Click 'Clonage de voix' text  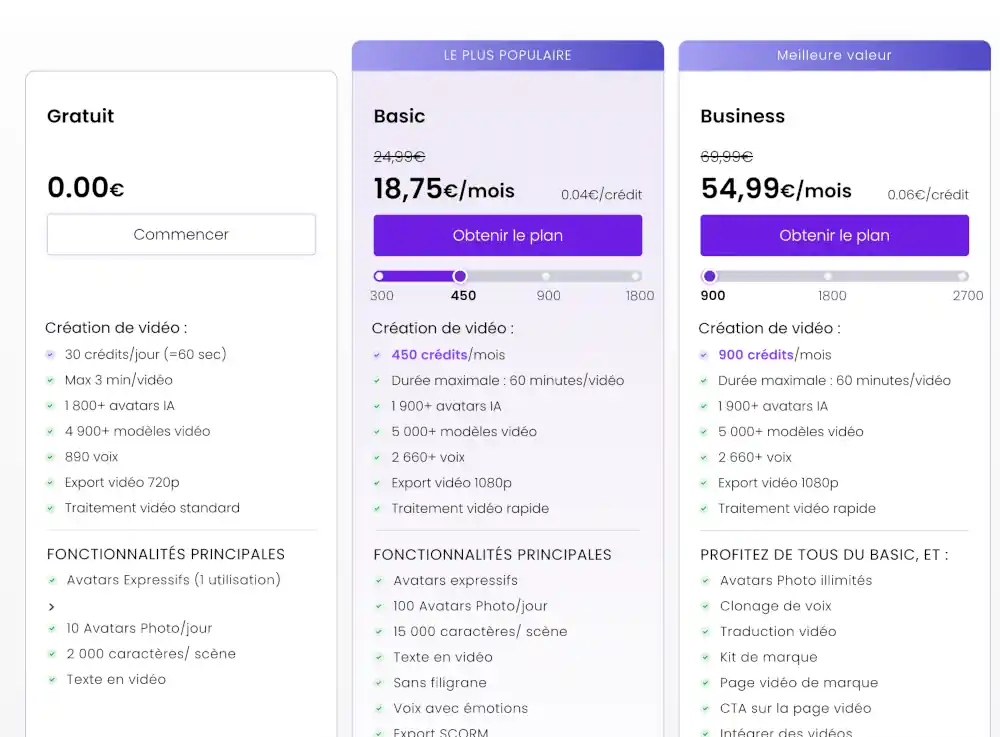tap(776, 606)
